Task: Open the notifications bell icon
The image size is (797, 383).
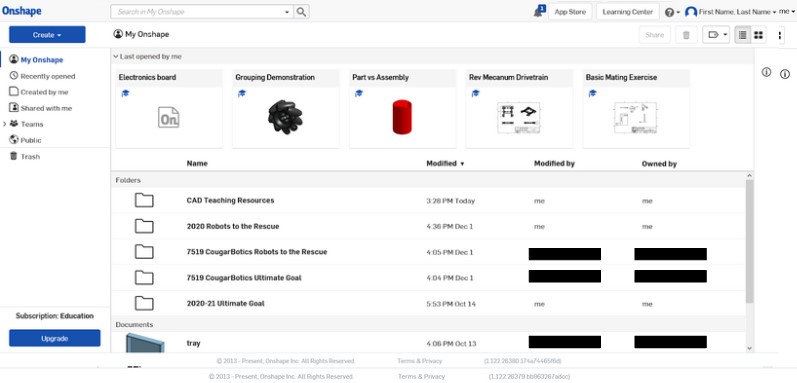Action: pyautogui.click(x=538, y=11)
